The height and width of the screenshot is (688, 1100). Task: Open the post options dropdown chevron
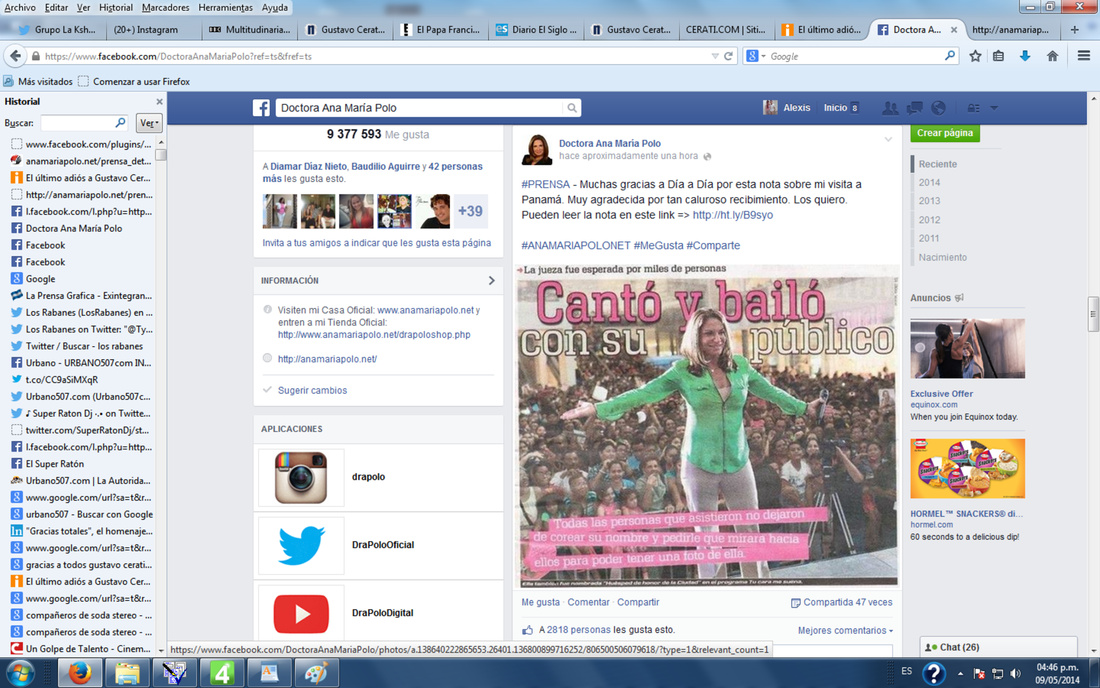888,140
